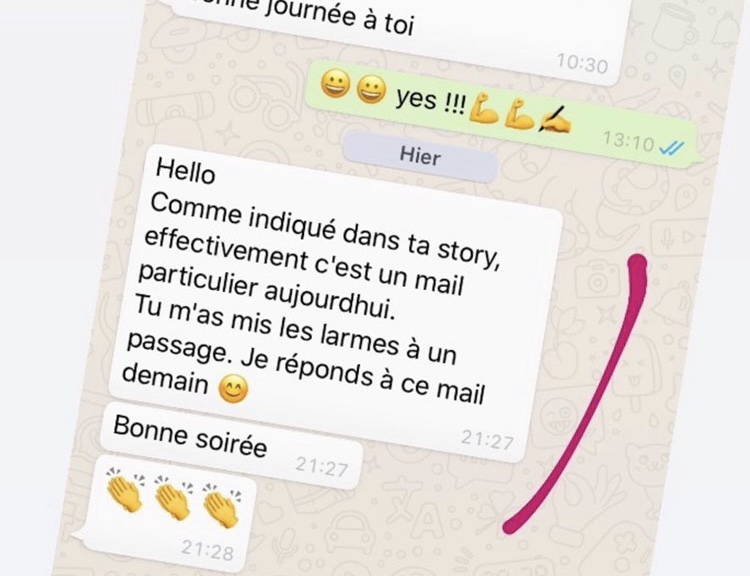Click the 10:30 timestamp
The height and width of the screenshot is (576, 750).
[x=582, y=63]
